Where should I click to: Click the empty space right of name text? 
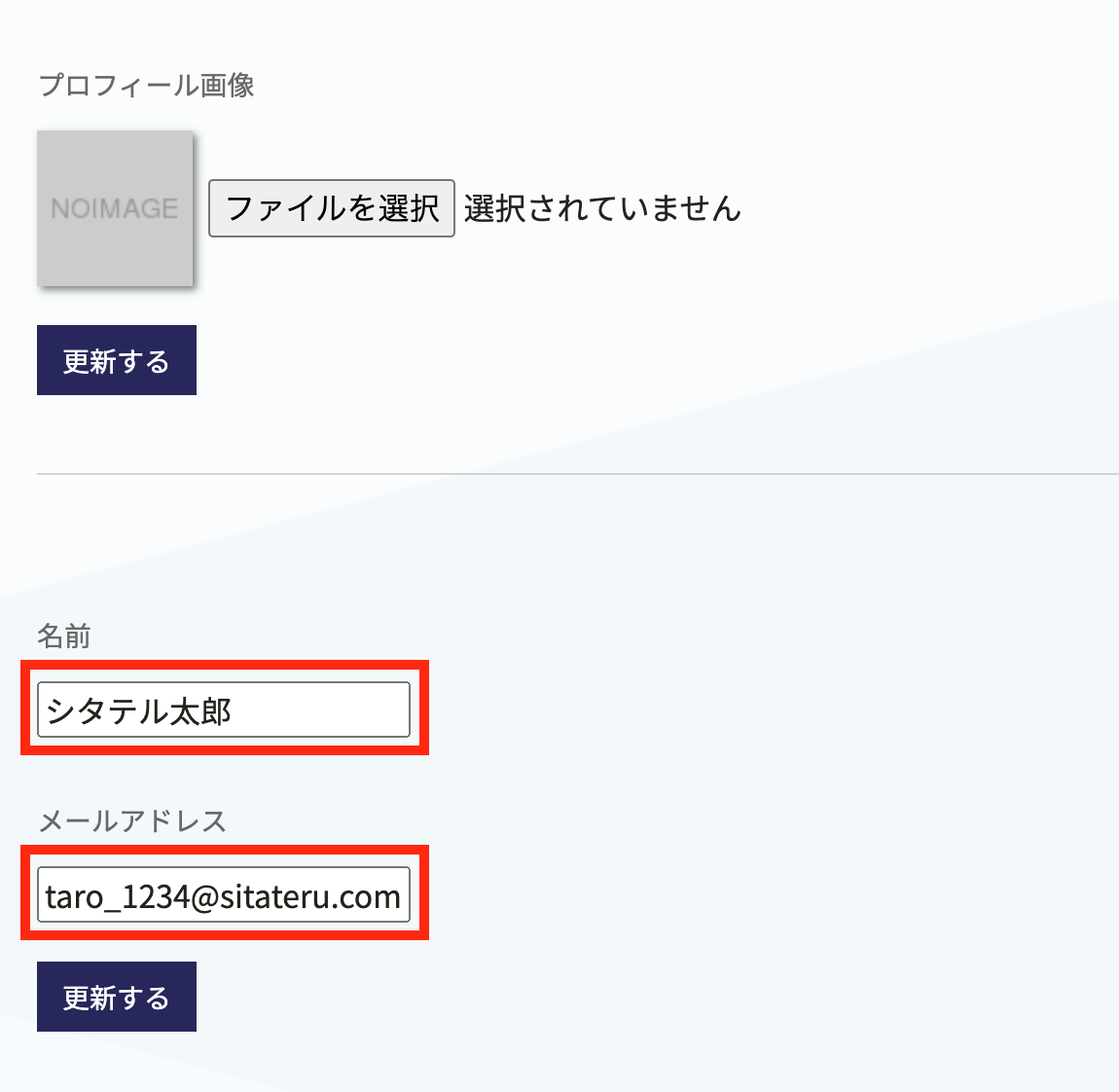coord(321,710)
